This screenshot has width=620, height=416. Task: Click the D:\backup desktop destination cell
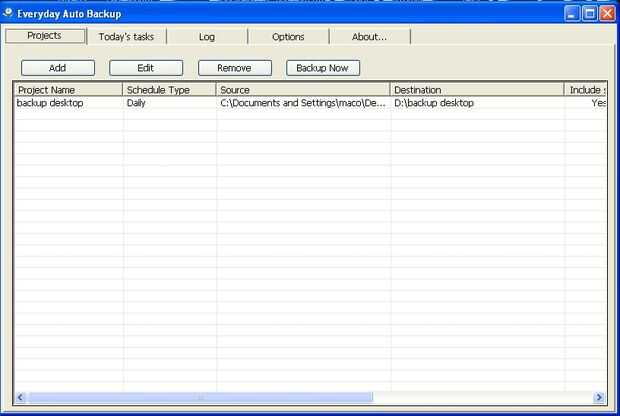click(x=434, y=103)
